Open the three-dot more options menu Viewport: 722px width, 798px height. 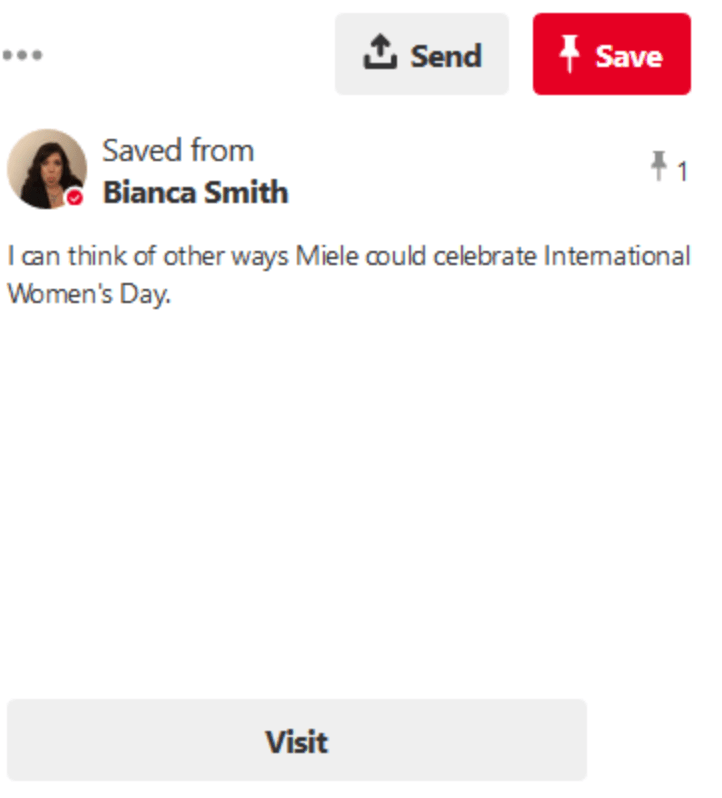[22, 55]
